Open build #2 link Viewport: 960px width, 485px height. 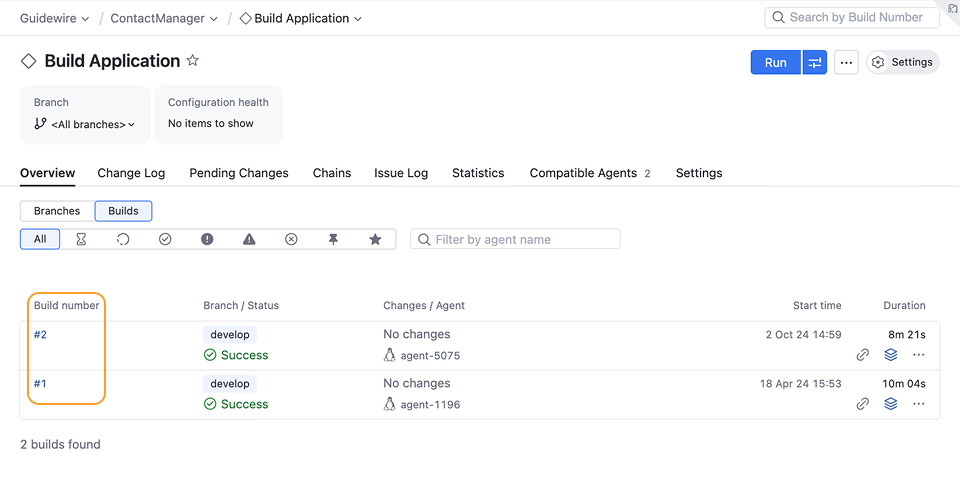pyautogui.click(x=40, y=334)
